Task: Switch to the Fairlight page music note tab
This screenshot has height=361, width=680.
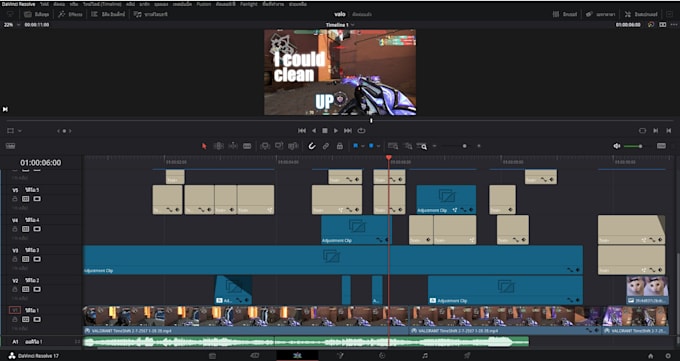Action: pyautogui.click(x=425, y=356)
